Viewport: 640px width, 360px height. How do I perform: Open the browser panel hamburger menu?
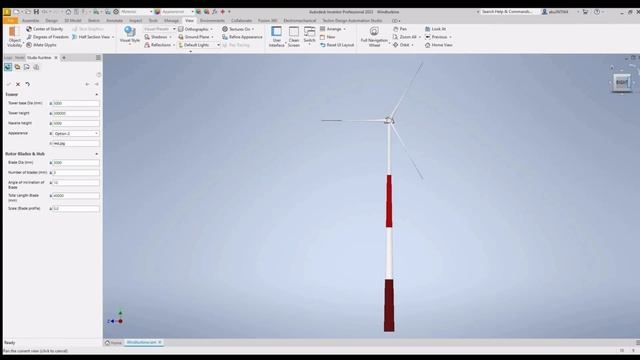98,58
